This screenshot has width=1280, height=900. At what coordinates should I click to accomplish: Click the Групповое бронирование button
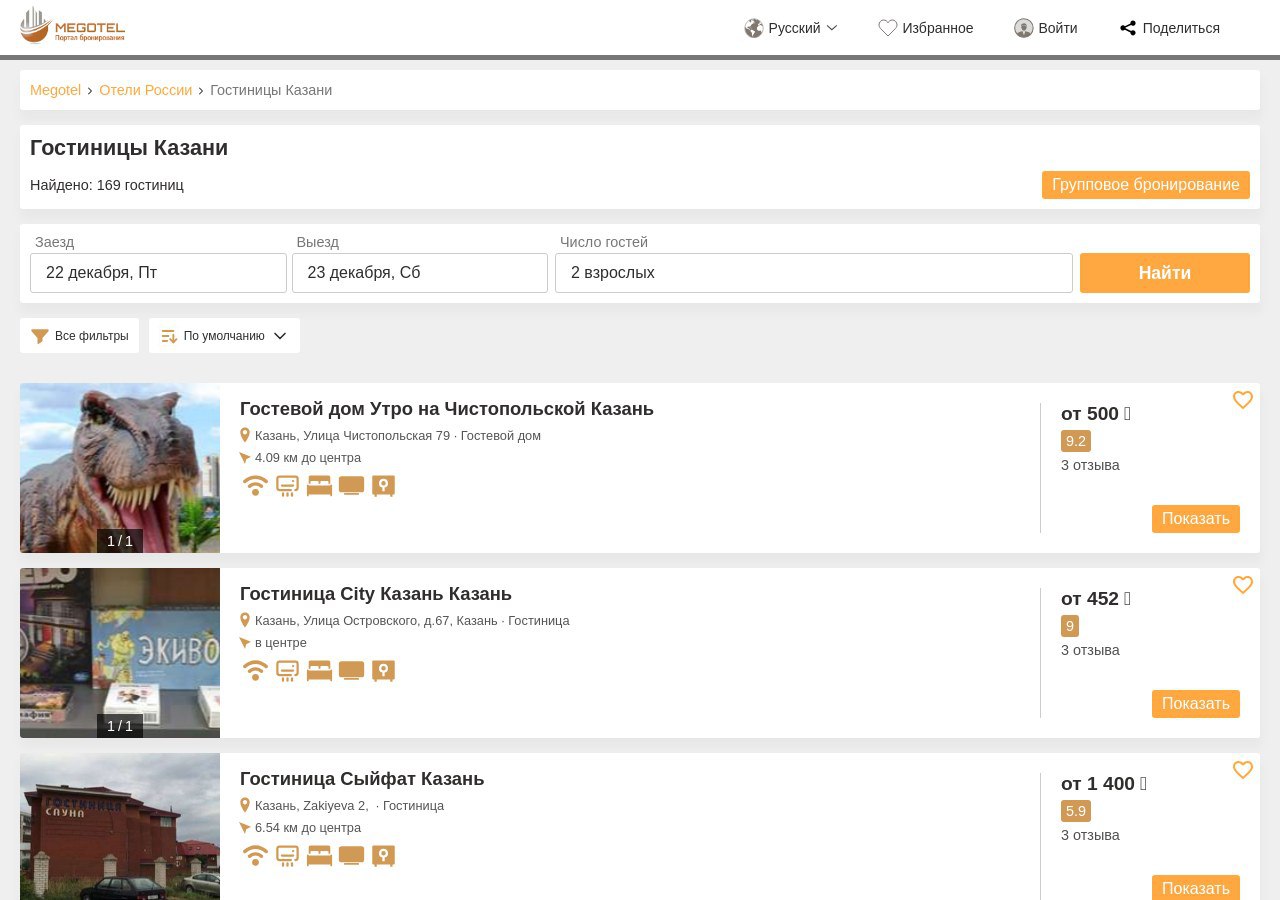click(1145, 185)
